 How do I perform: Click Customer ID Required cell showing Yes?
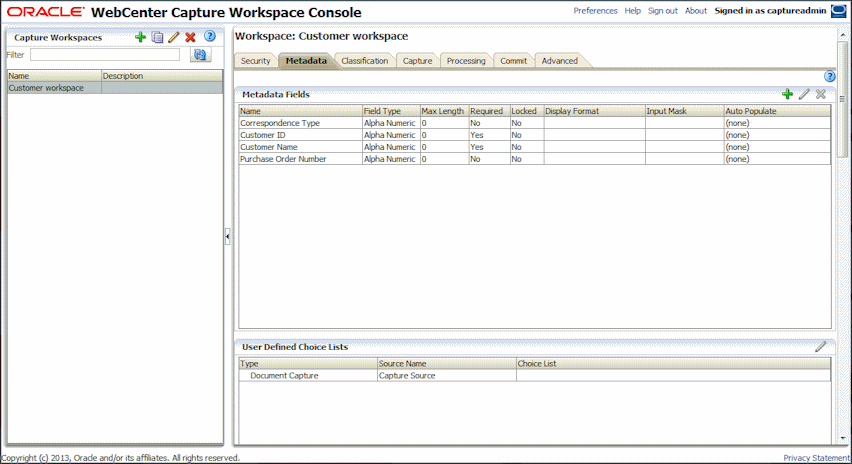point(490,135)
